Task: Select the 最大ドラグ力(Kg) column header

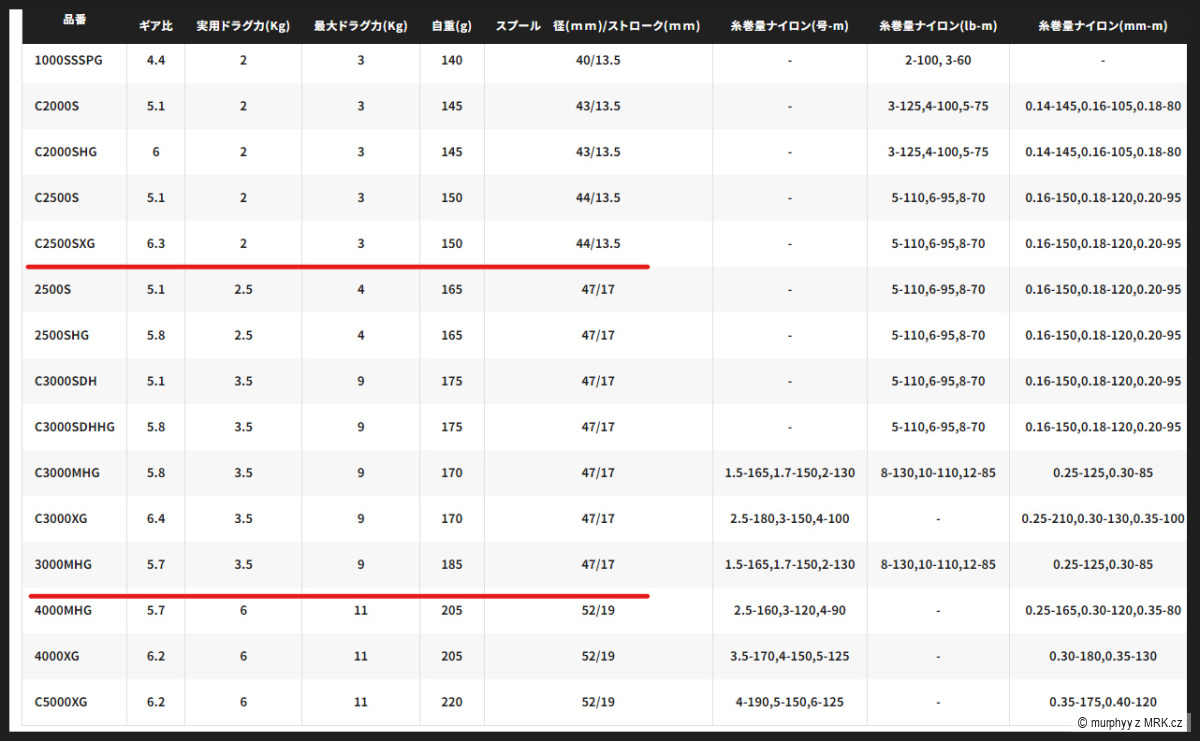Action: click(x=360, y=26)
